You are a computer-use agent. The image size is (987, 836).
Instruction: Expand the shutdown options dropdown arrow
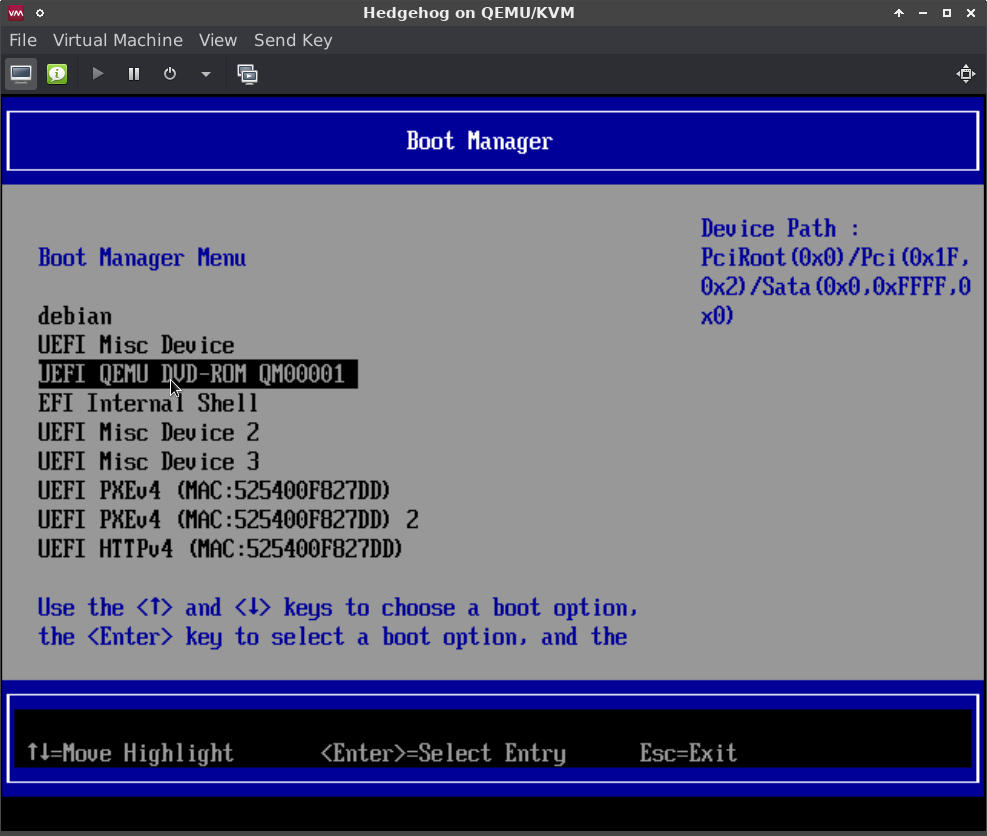205,74
